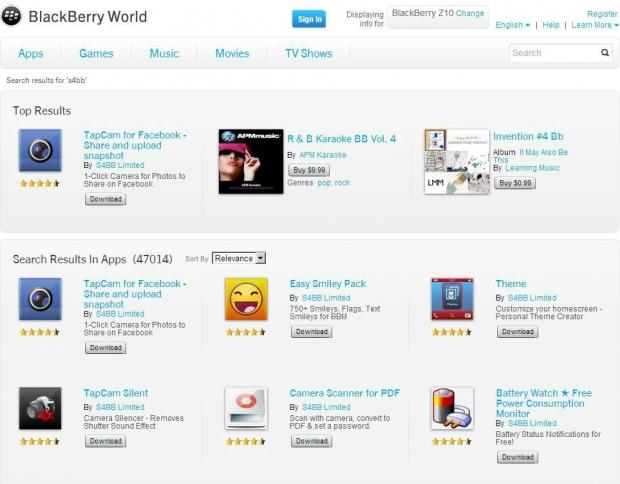Download the Easy Smiley Pack app
Screen dimensions: 620x484
pos(312,331)
